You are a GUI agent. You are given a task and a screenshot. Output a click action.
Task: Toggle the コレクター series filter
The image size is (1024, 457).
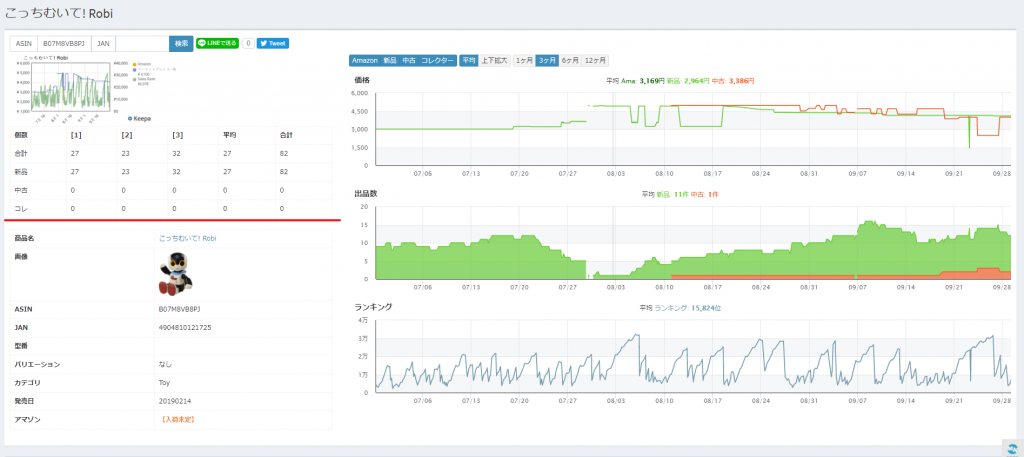[437, 61]
